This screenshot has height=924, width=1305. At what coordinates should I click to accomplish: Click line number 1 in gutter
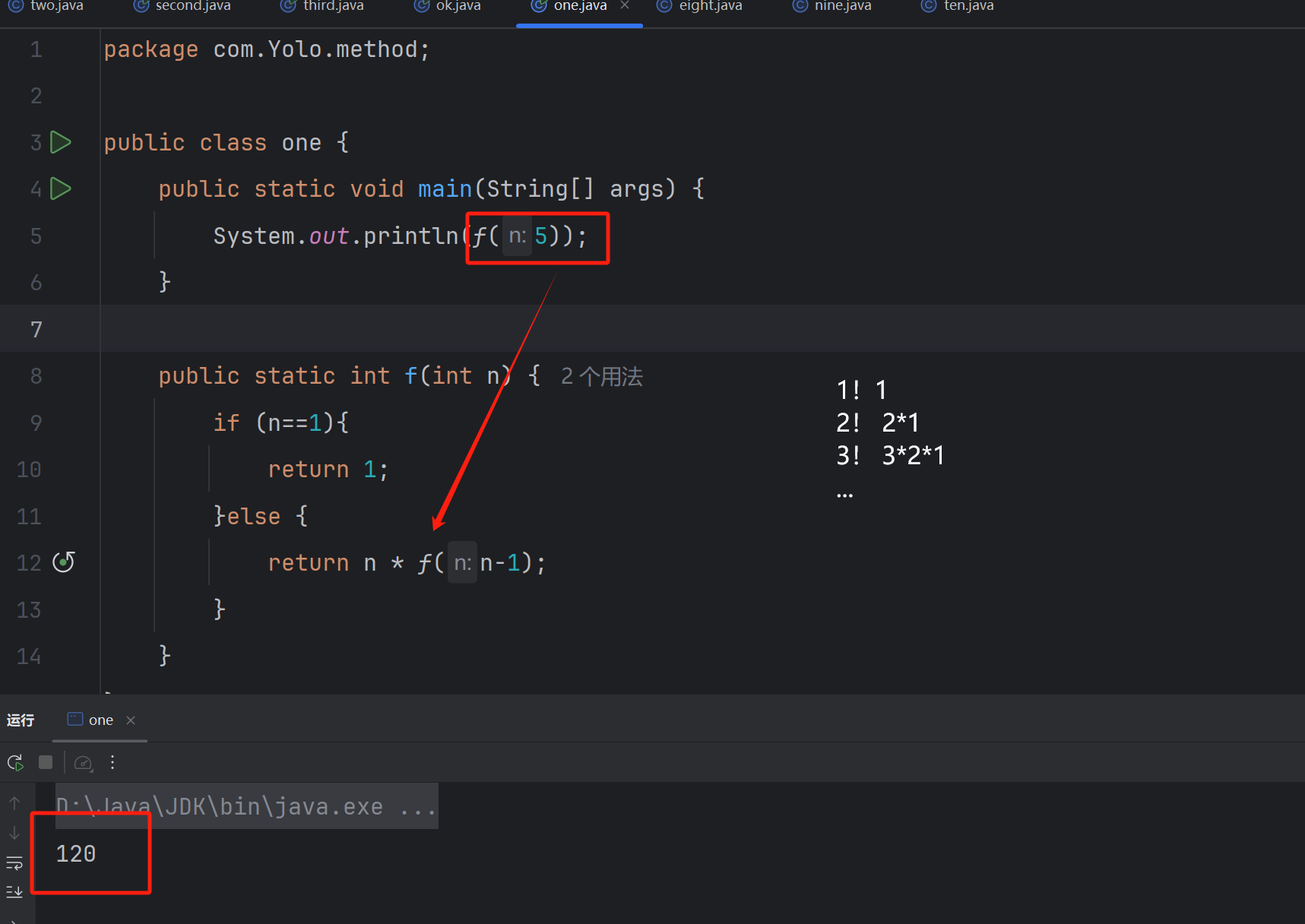click(36, 49)
